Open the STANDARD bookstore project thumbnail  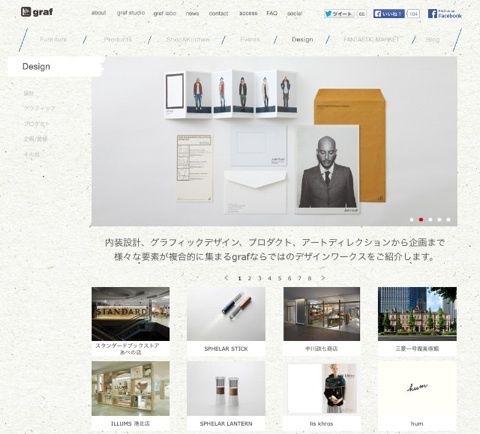pyautogui.click(x=131, y=314)
